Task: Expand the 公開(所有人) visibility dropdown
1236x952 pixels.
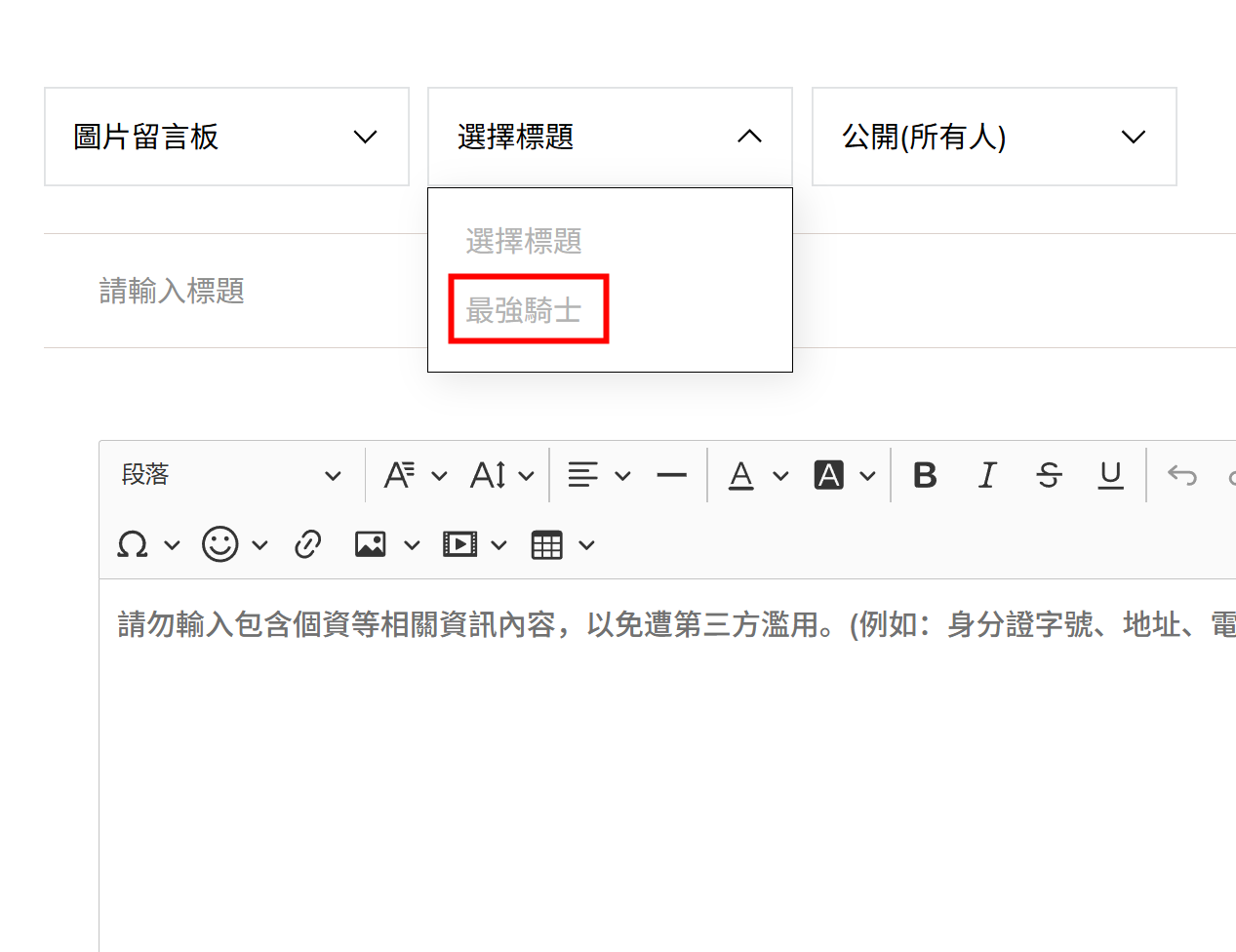Action: coord(993,137)
